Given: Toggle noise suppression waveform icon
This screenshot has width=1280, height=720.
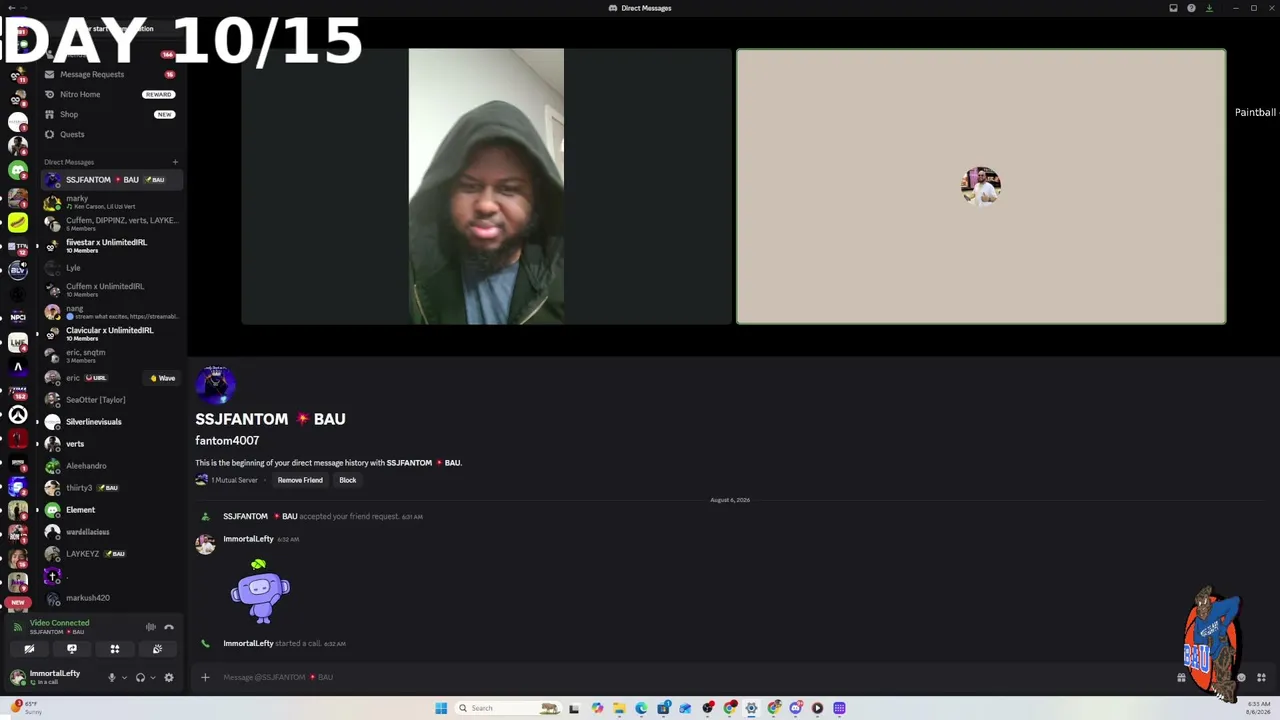Looking at the screenshot, I should [151, 627].
